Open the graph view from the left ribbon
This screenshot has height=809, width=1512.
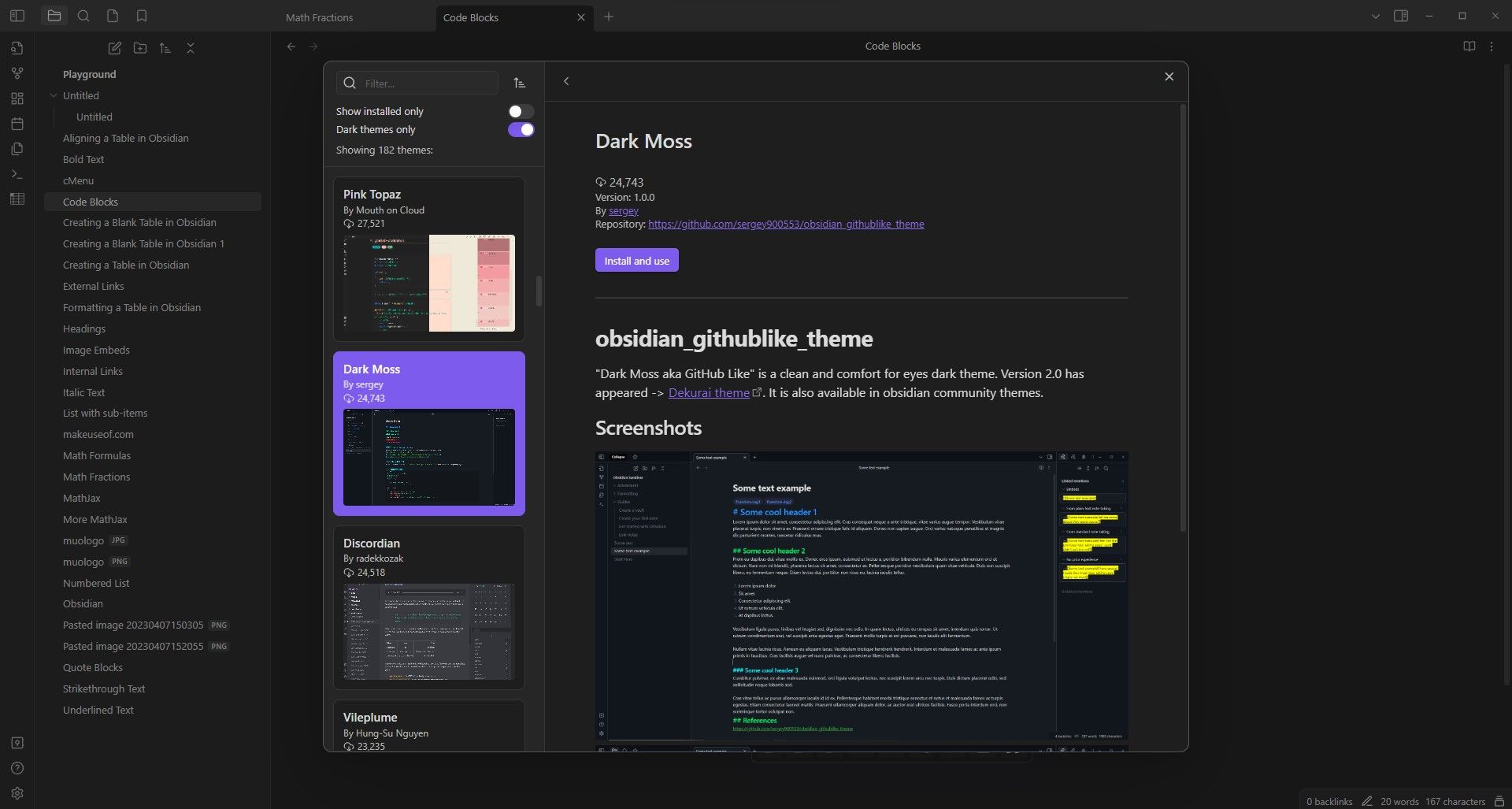coord(17,73)
